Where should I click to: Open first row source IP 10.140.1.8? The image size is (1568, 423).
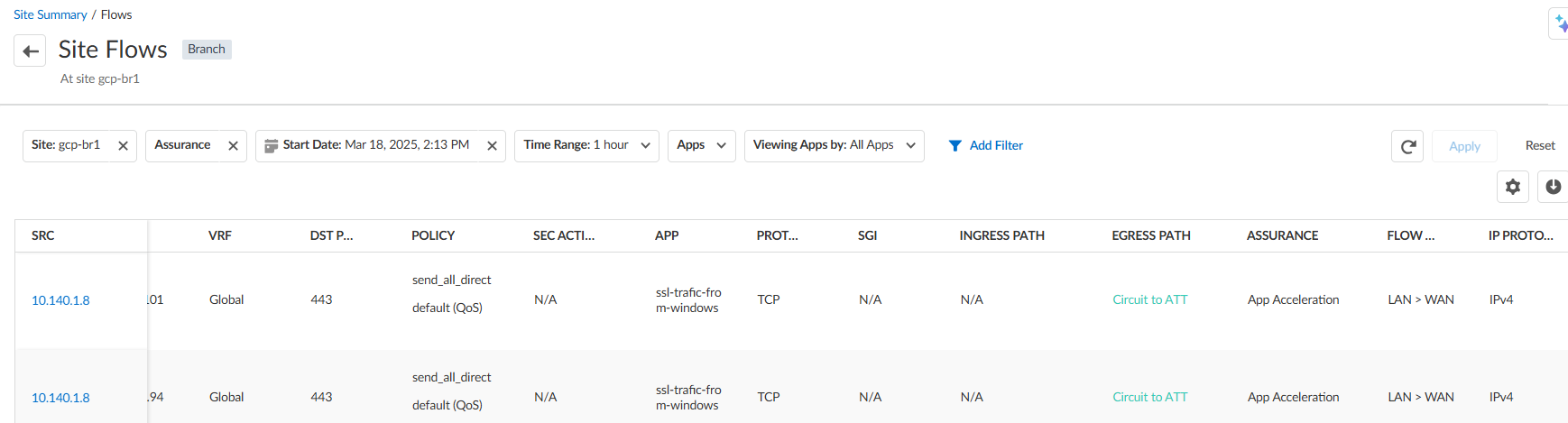click(x=60, y=300)
